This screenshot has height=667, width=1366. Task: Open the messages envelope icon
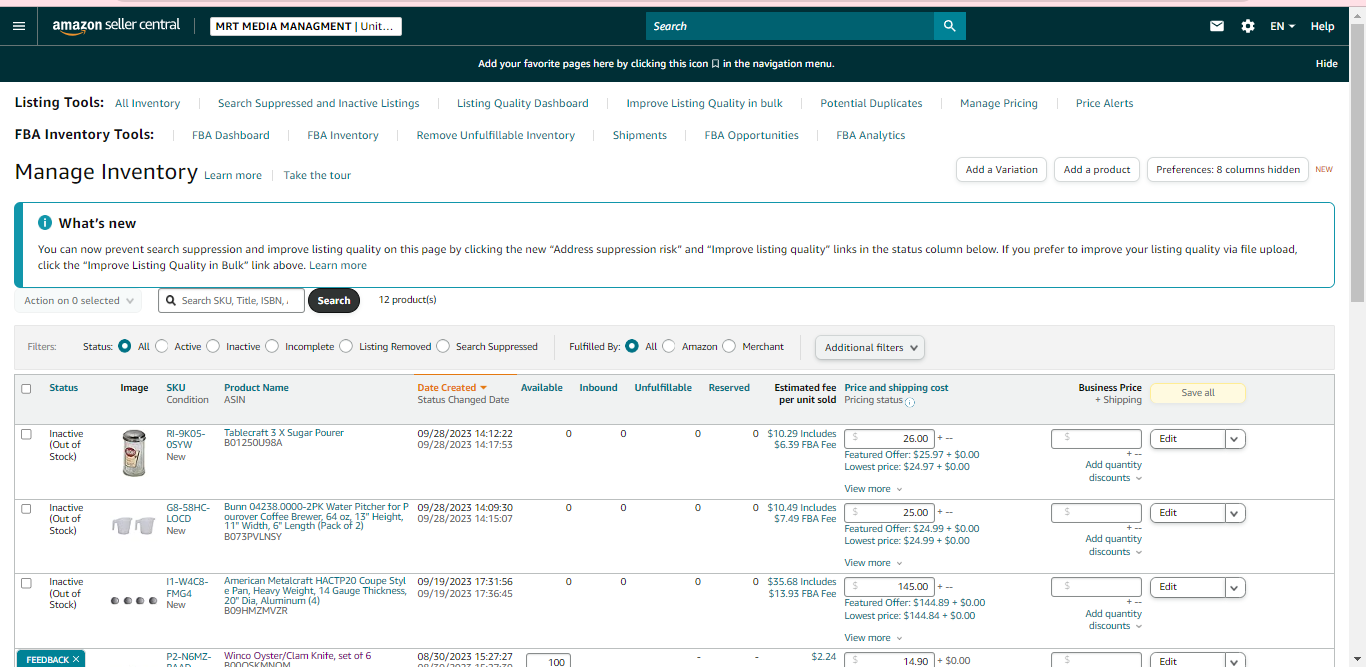[x=1217, y=26]
